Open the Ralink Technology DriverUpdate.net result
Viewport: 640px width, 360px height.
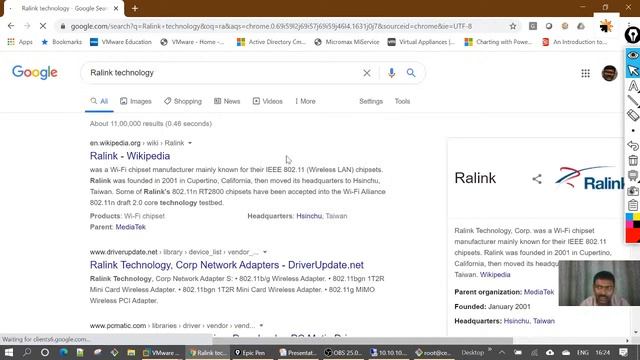point(227,265)
